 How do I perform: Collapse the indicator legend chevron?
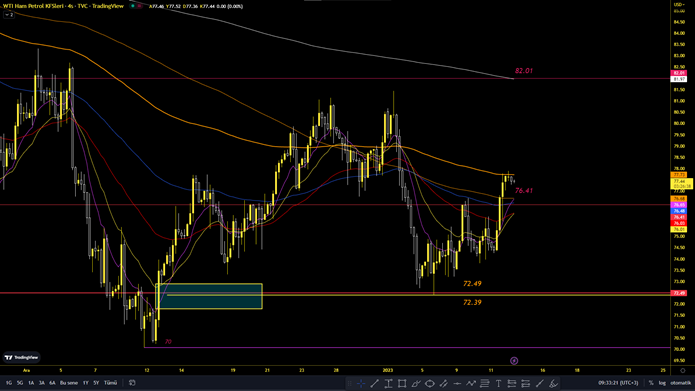pos(9,15)
